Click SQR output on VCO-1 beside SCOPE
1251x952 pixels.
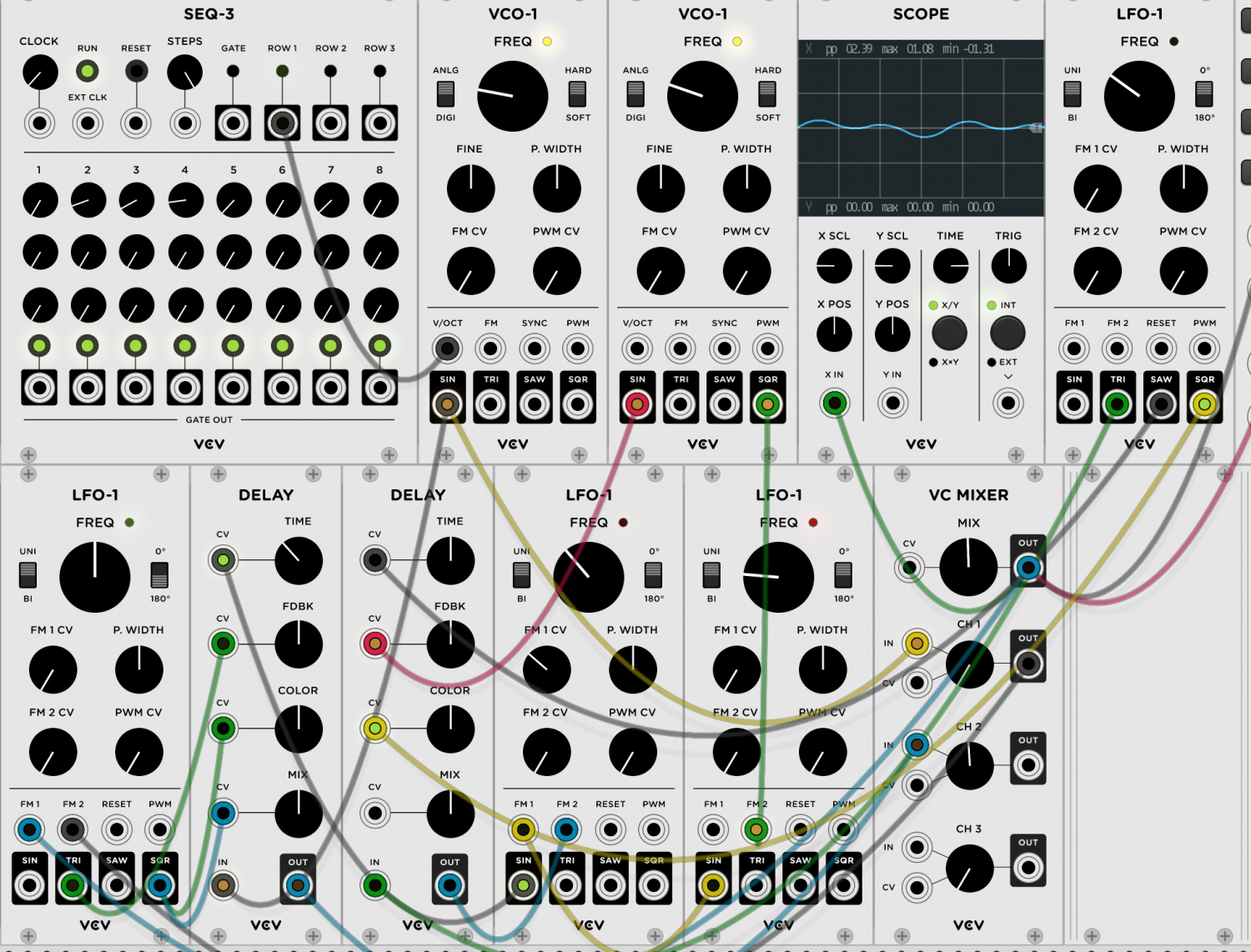point(767,404)
